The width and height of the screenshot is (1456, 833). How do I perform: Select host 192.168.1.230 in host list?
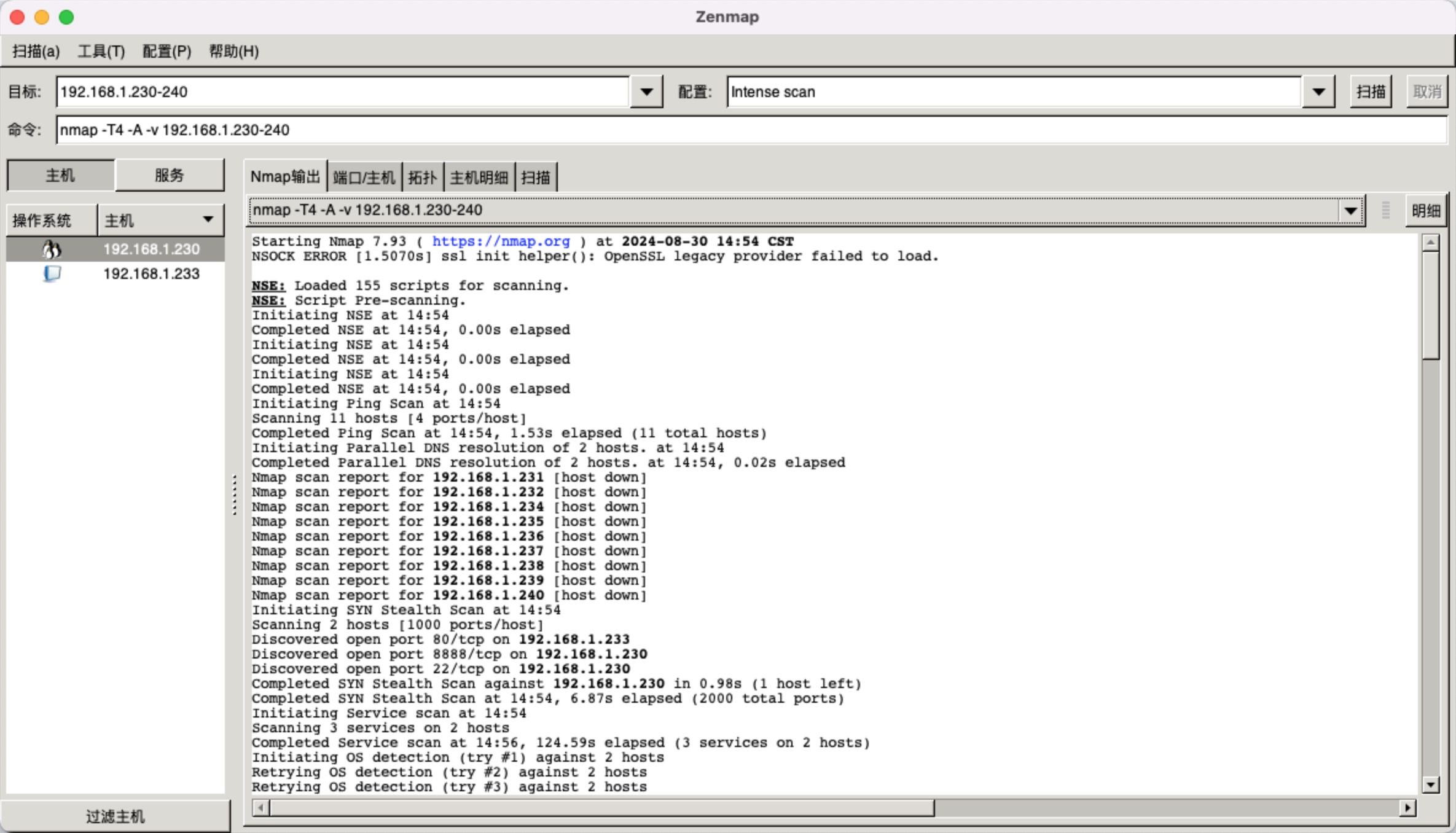pos(115,249)
